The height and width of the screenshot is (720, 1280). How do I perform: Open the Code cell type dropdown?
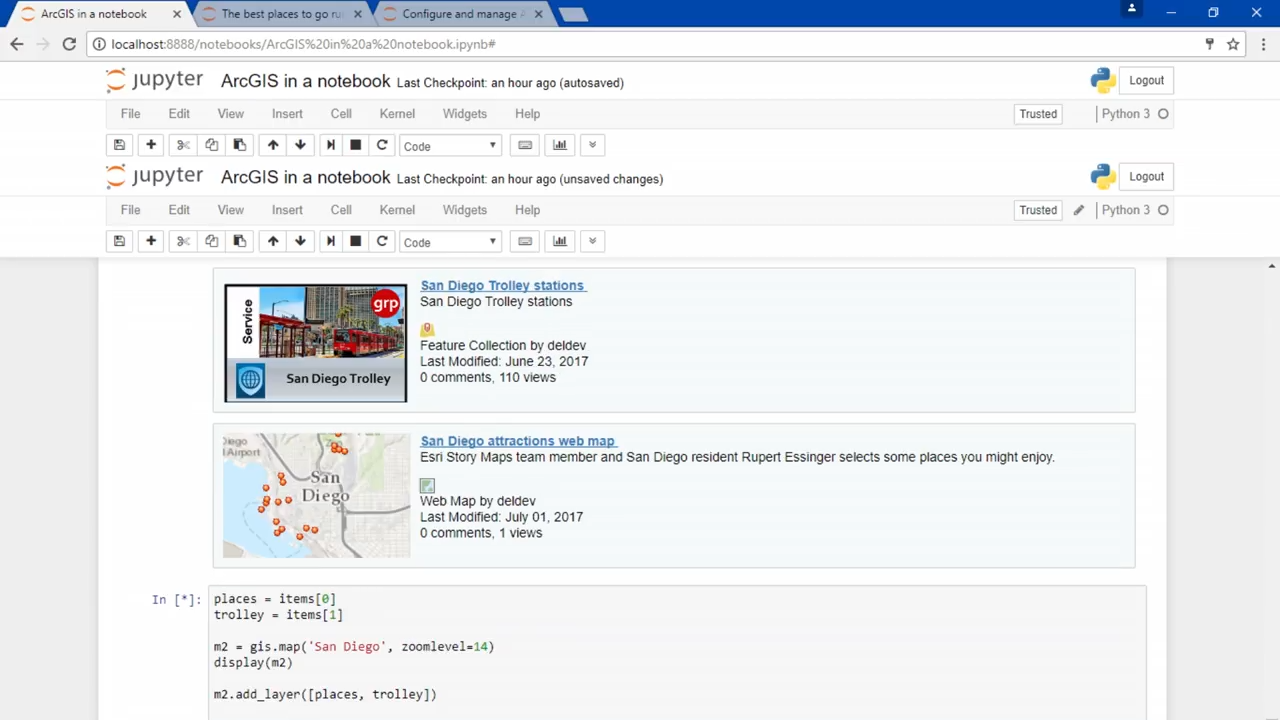point(450,242)
